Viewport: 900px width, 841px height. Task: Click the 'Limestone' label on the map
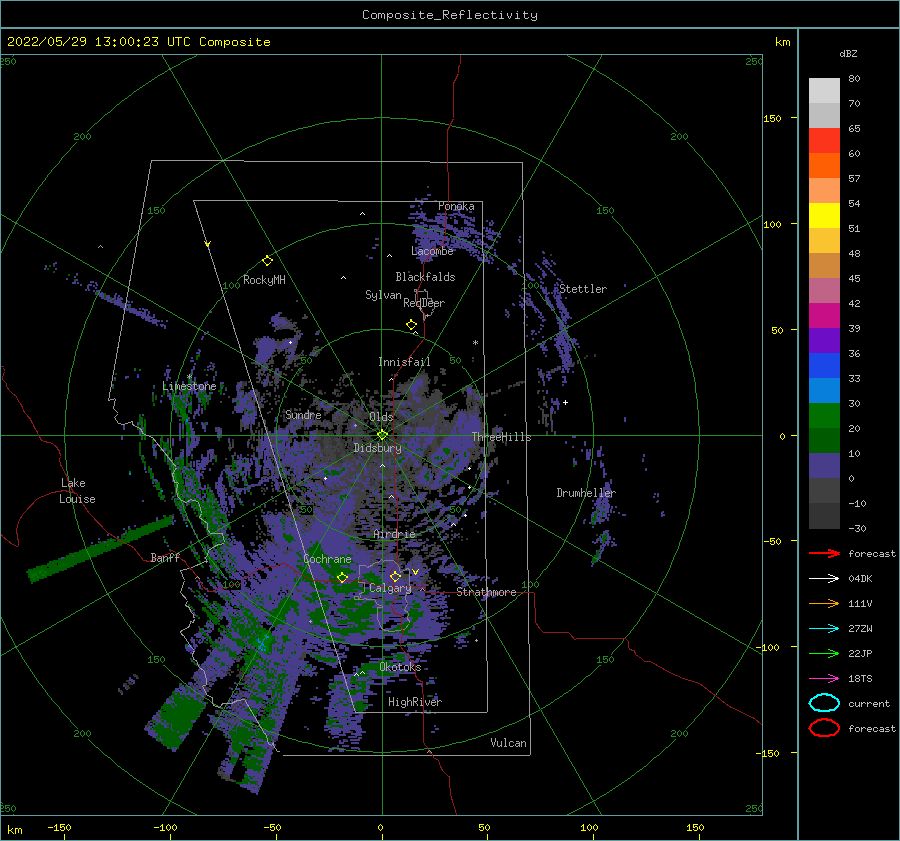click(189, 386)
